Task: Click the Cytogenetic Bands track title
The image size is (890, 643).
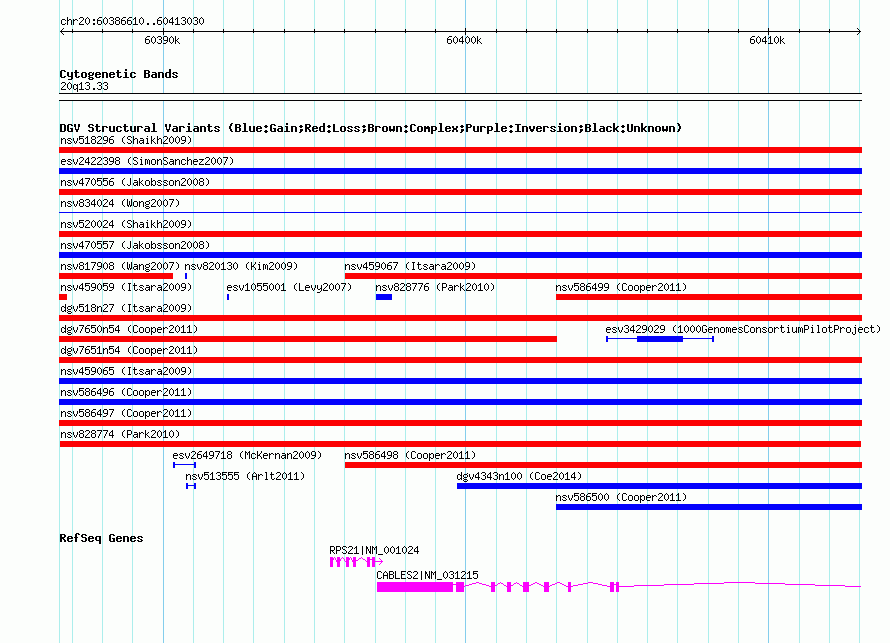Action: [119, 74]
